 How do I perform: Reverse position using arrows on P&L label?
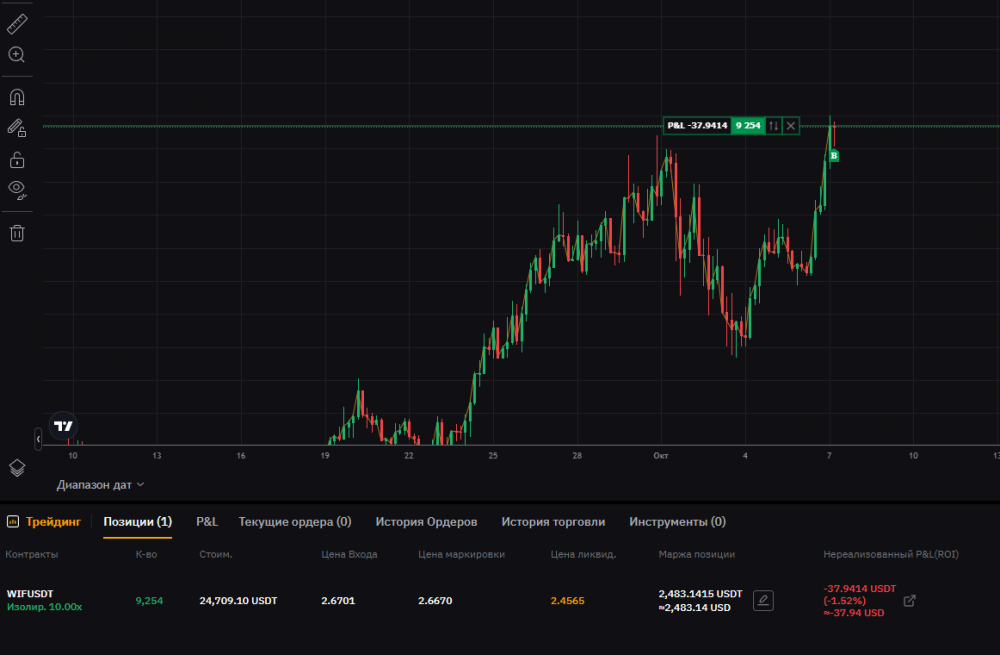(x=773, y=126)
